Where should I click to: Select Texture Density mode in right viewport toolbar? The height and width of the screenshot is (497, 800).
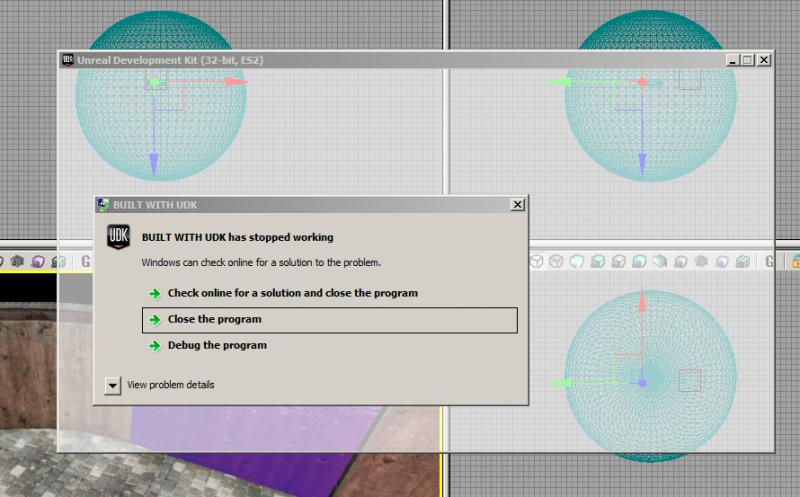click(681, 262)
